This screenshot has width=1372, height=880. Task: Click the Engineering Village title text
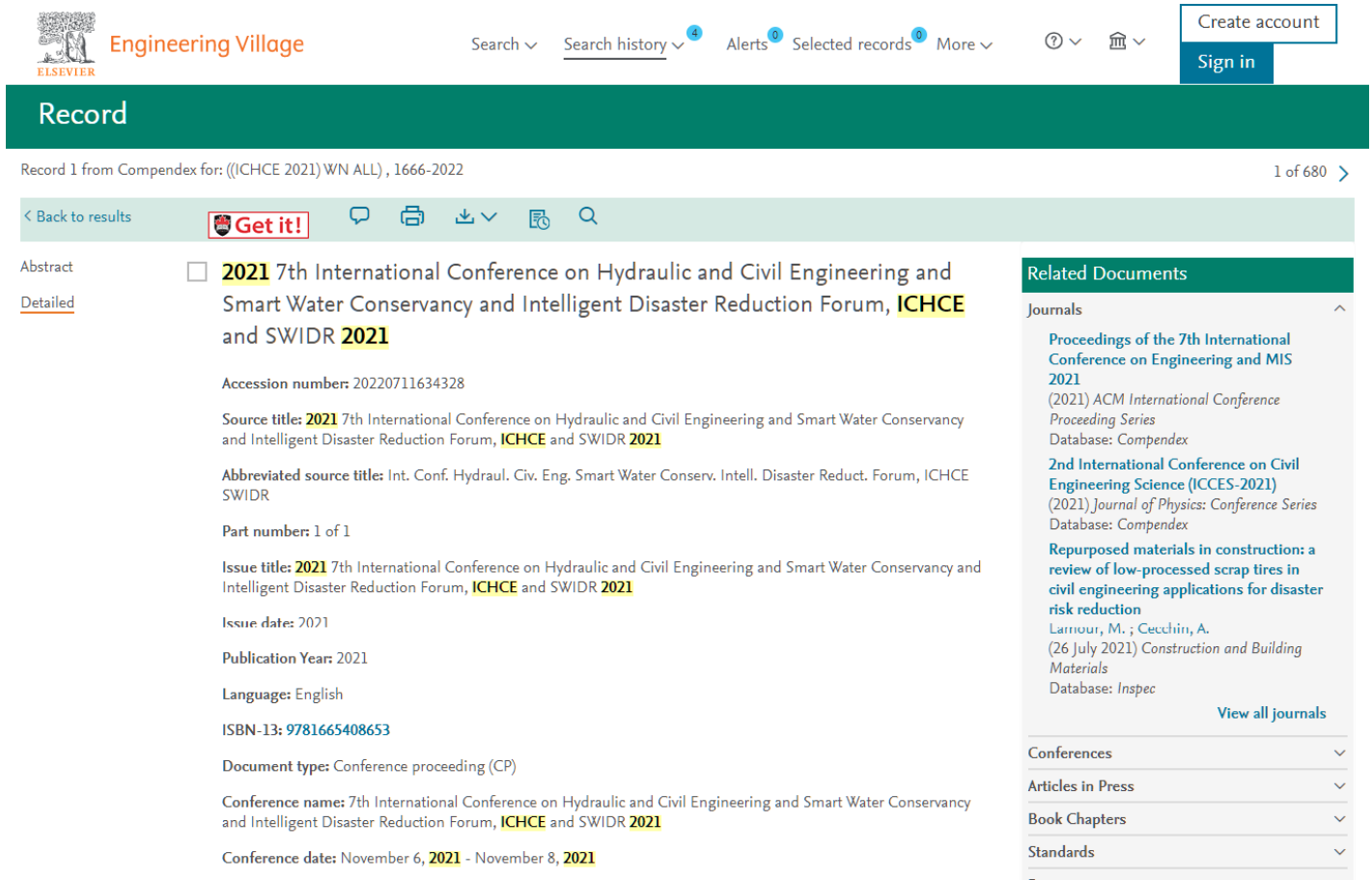tap(207, 44)
